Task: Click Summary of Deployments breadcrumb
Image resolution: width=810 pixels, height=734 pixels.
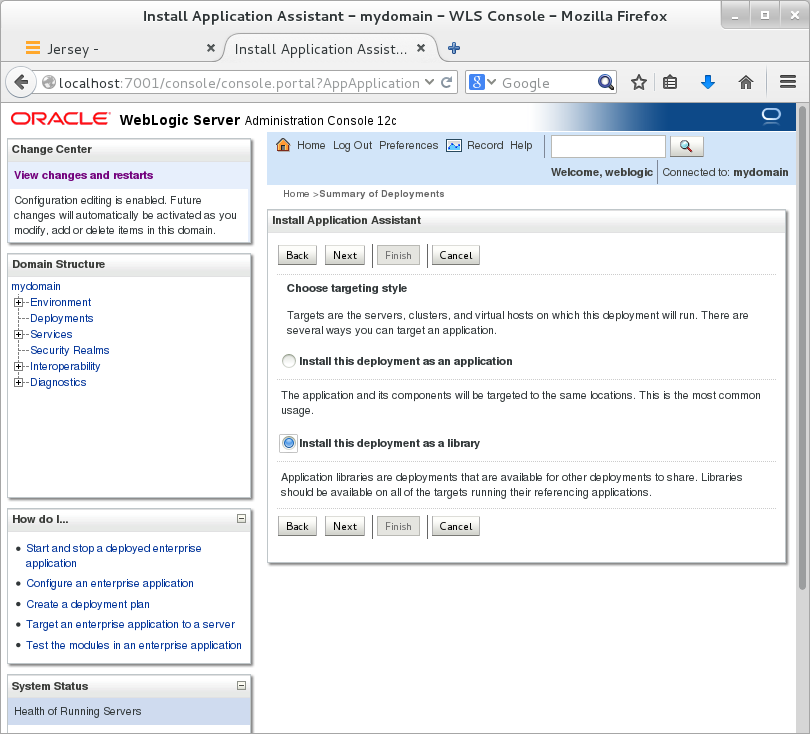Action: 382,194
